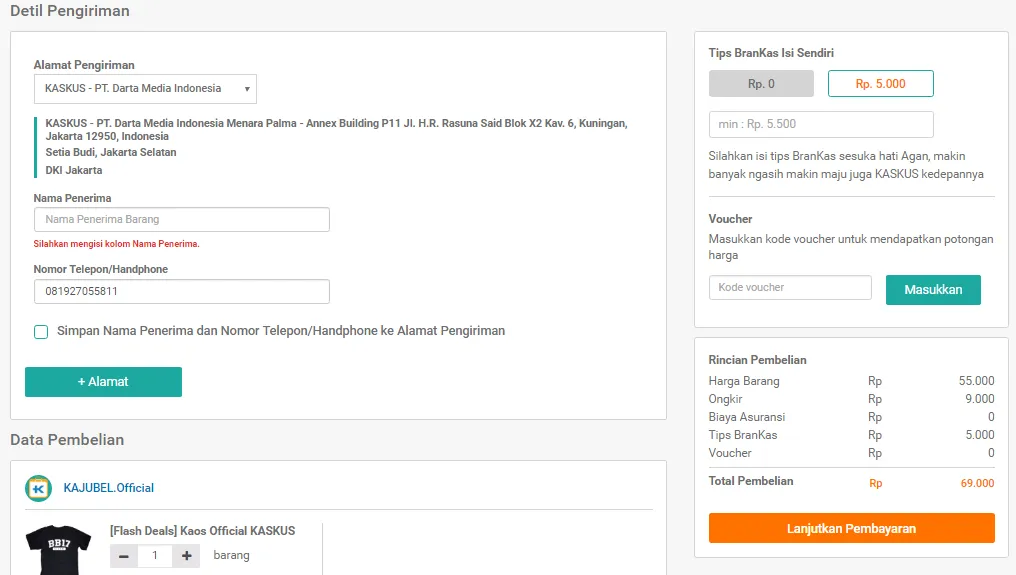
Task: Click the Masukkan voucher button
Action: pyautogui.click(x=933, y=290)
